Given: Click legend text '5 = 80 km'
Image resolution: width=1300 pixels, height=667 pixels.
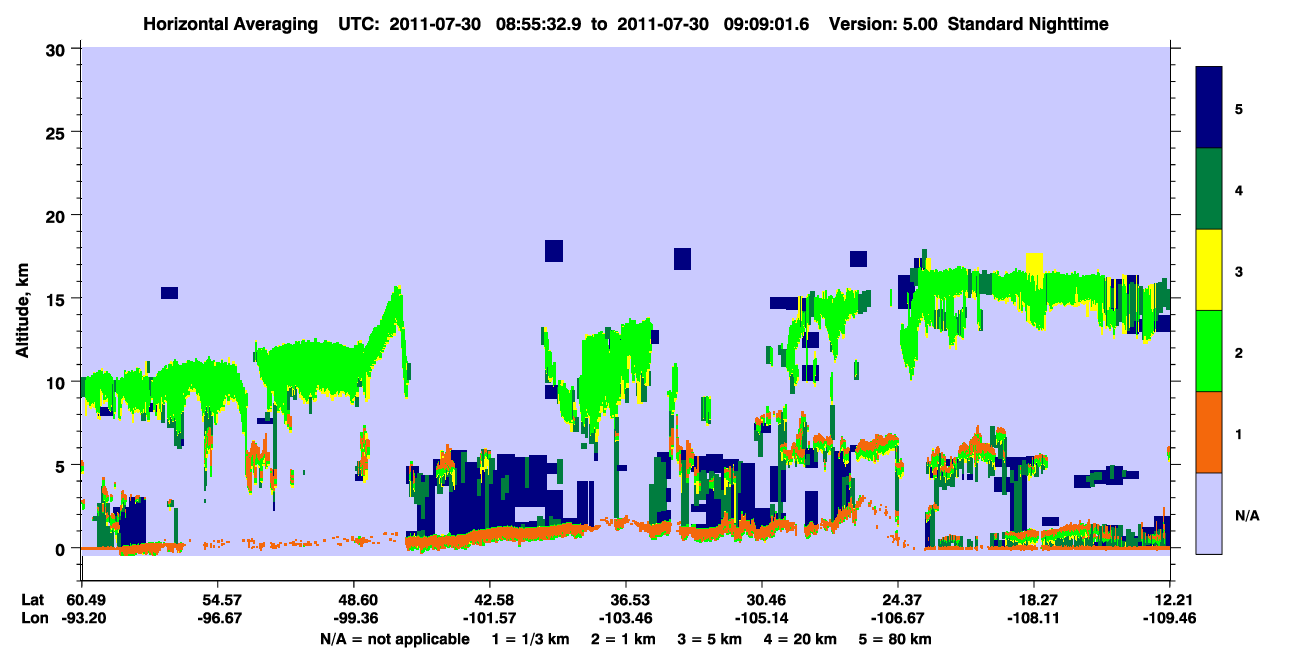Looking at the screenshot, I should (x=895, y=639).
